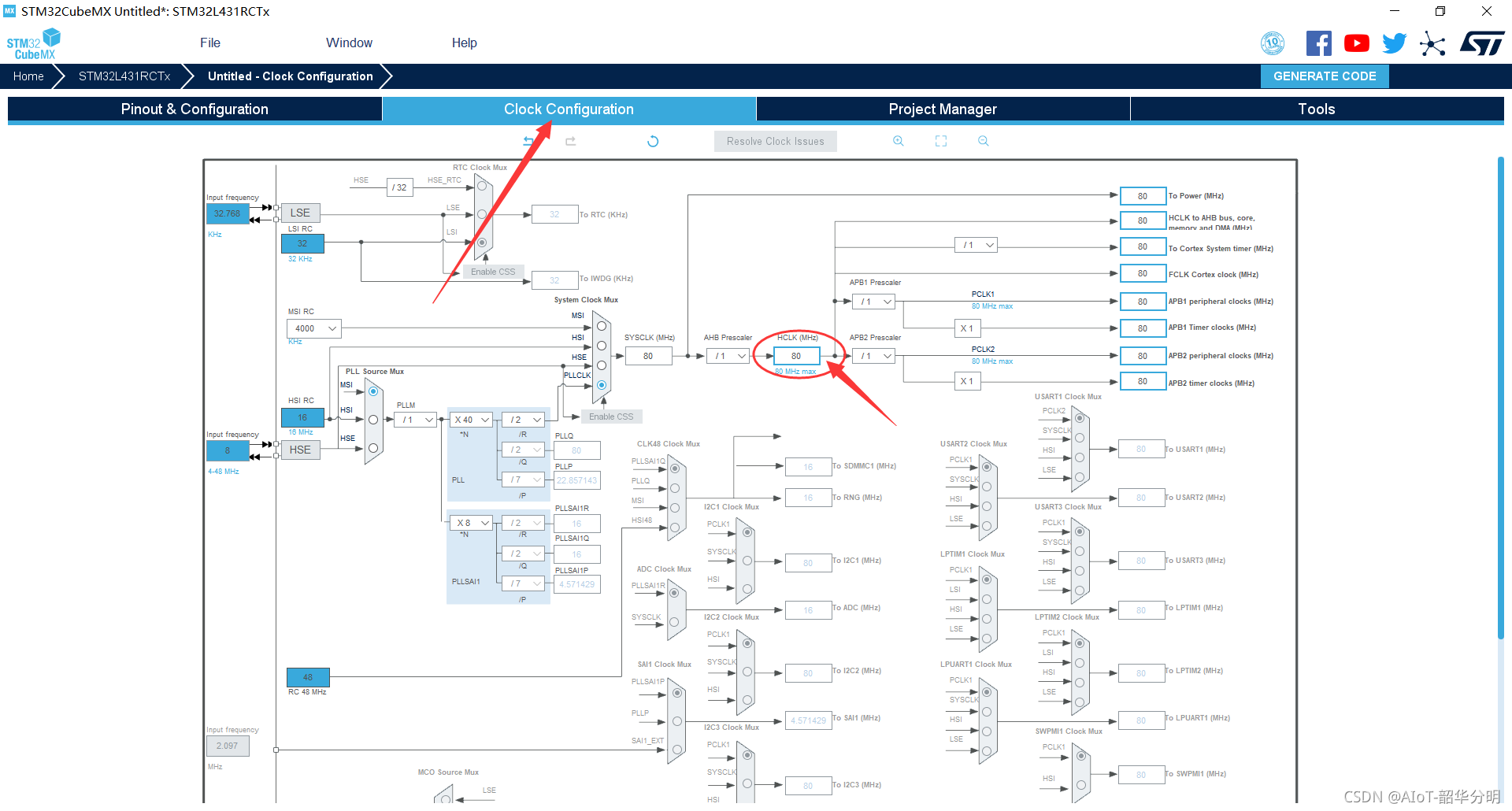
Task: Select PLLCLK in System Clock Mux
Action: [x=602, y=385]
